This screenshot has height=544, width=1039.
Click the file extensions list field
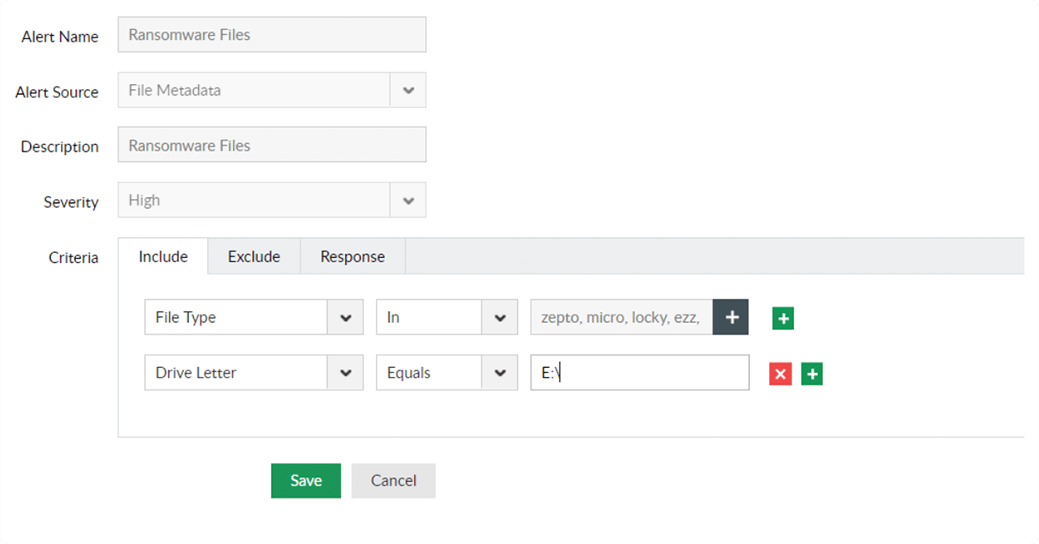622,317
